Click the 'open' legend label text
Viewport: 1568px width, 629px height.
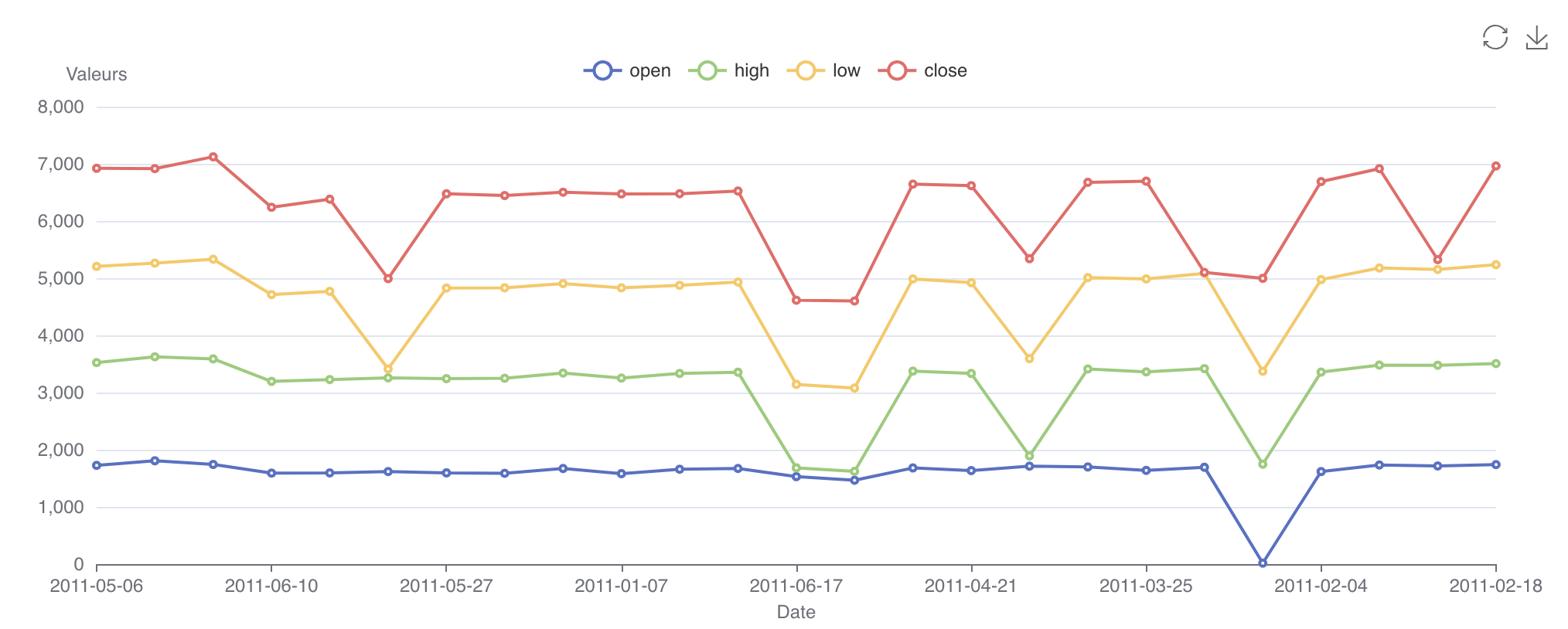(x=649, y=70)
